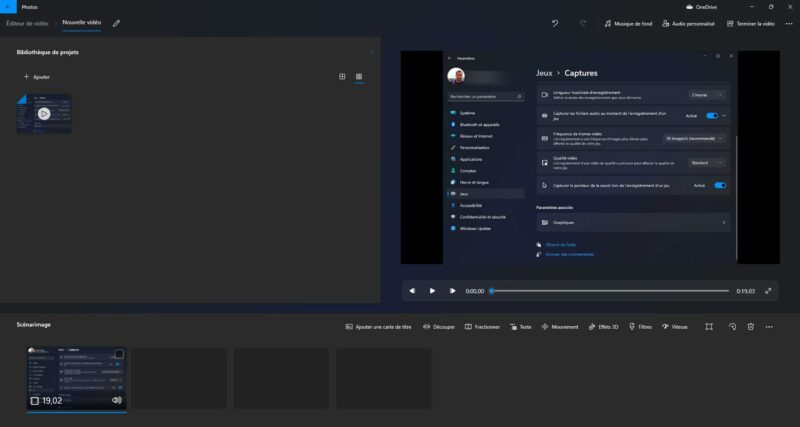Toggle the storyboard clip selection checkbox
The height and width of the screenshot is (427, 800).
pos(119,354)
